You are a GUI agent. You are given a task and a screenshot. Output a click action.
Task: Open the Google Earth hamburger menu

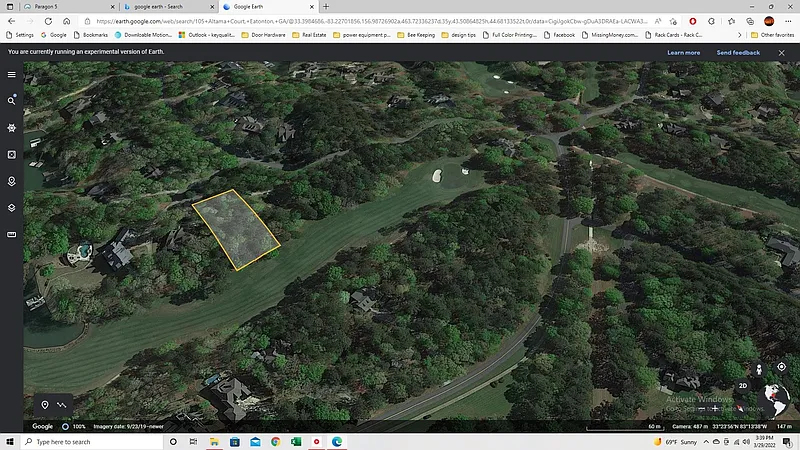pyautogui.click(x=12, y=74)
